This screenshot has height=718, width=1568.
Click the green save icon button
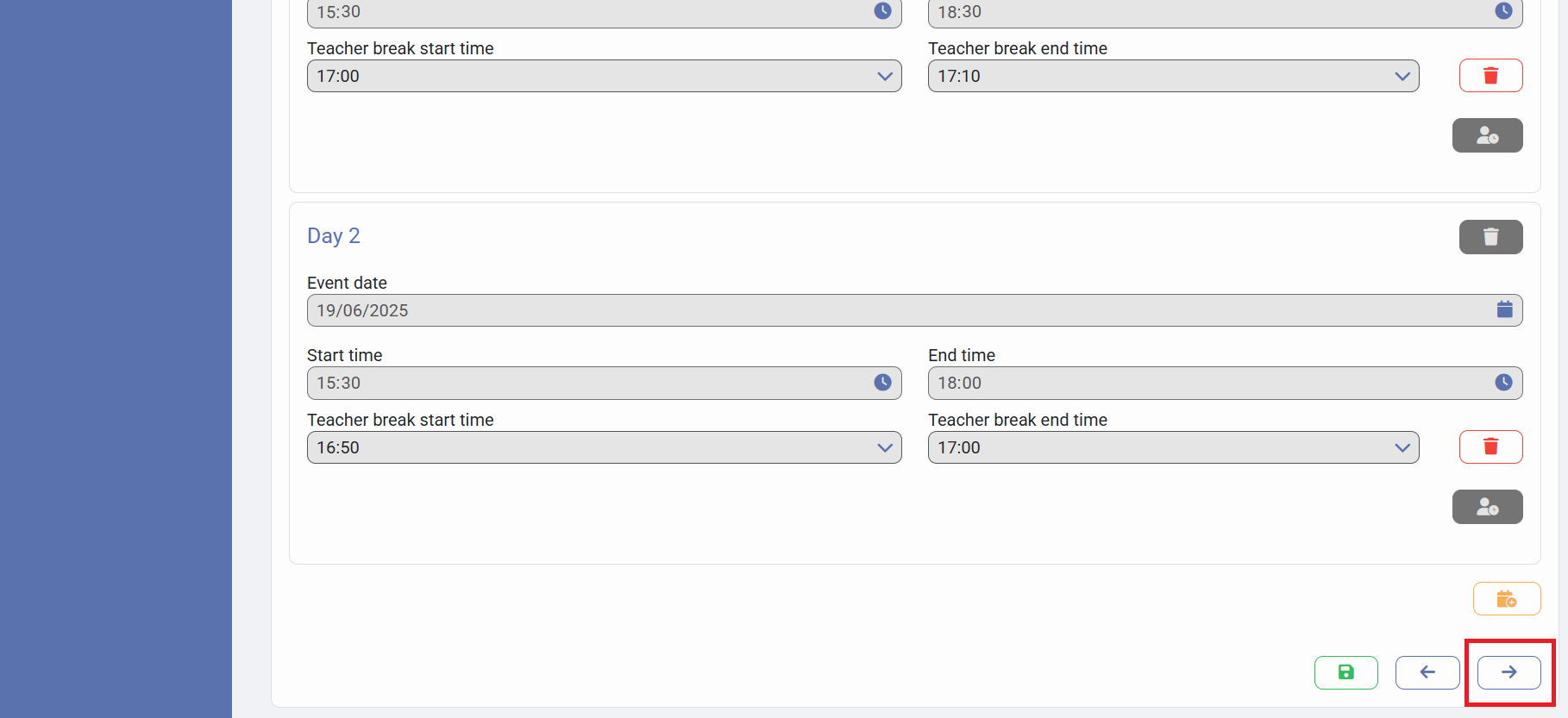coord(1345,672)
